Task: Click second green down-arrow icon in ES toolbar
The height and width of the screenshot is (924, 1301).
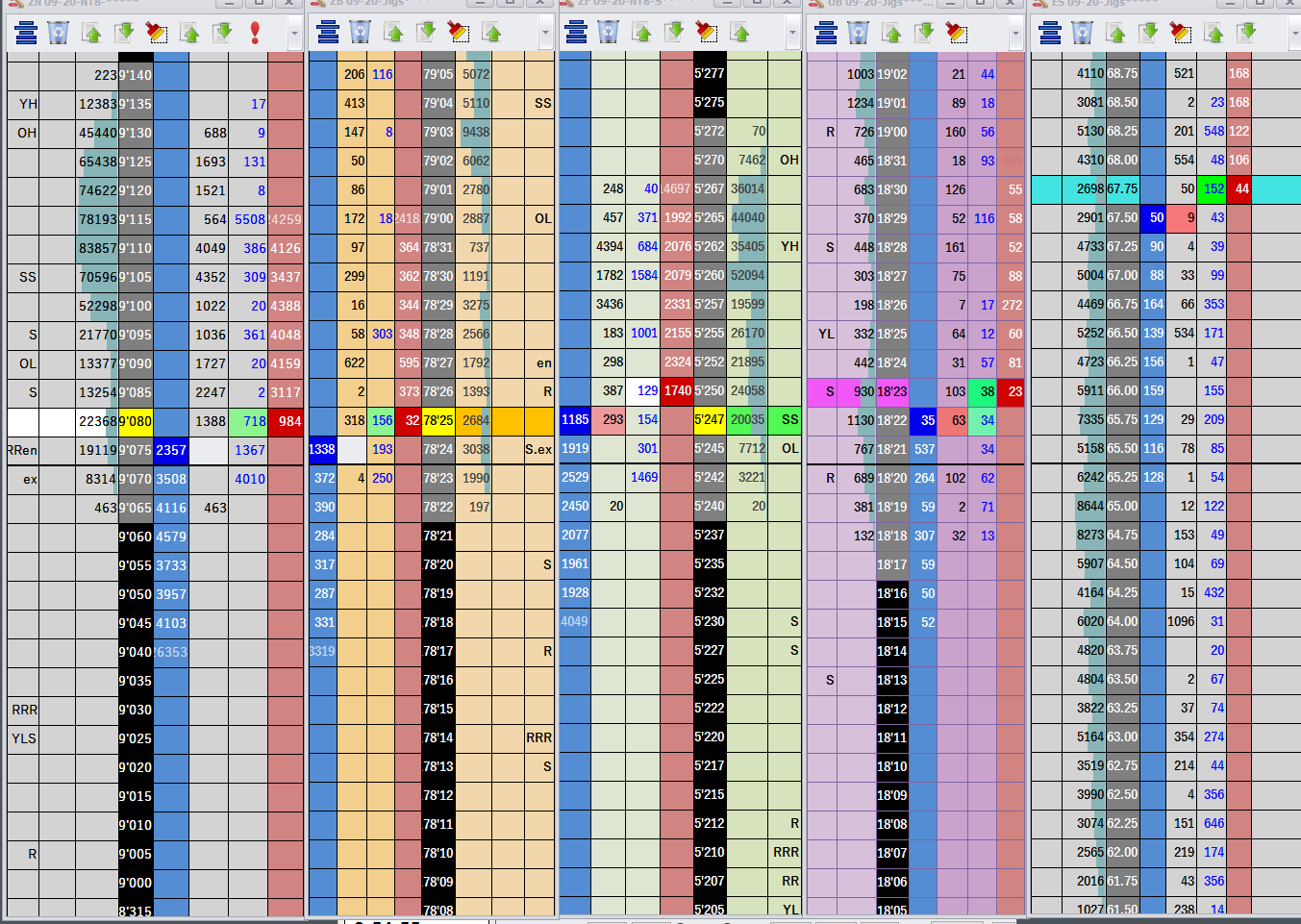Action: (x=1246, y=34)
